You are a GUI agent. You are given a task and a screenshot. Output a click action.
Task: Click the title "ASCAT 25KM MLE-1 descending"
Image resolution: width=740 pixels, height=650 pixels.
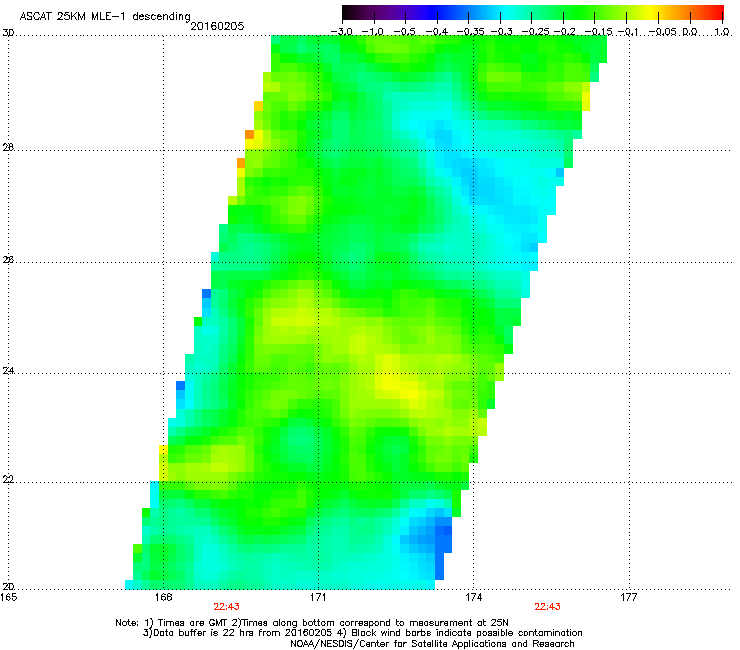click(105, 17)
